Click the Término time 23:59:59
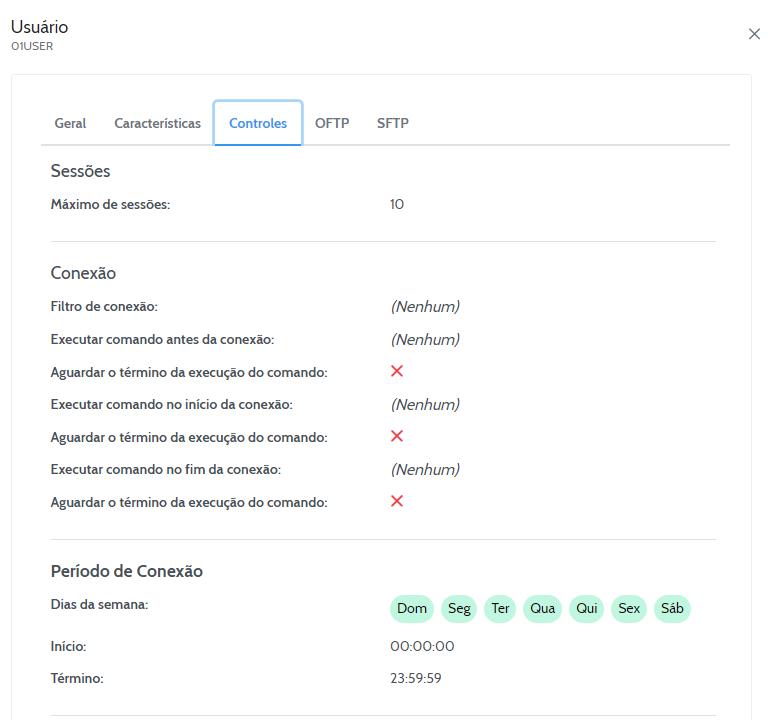The height and width of the screenshot is (720, 768). point(416,678)
